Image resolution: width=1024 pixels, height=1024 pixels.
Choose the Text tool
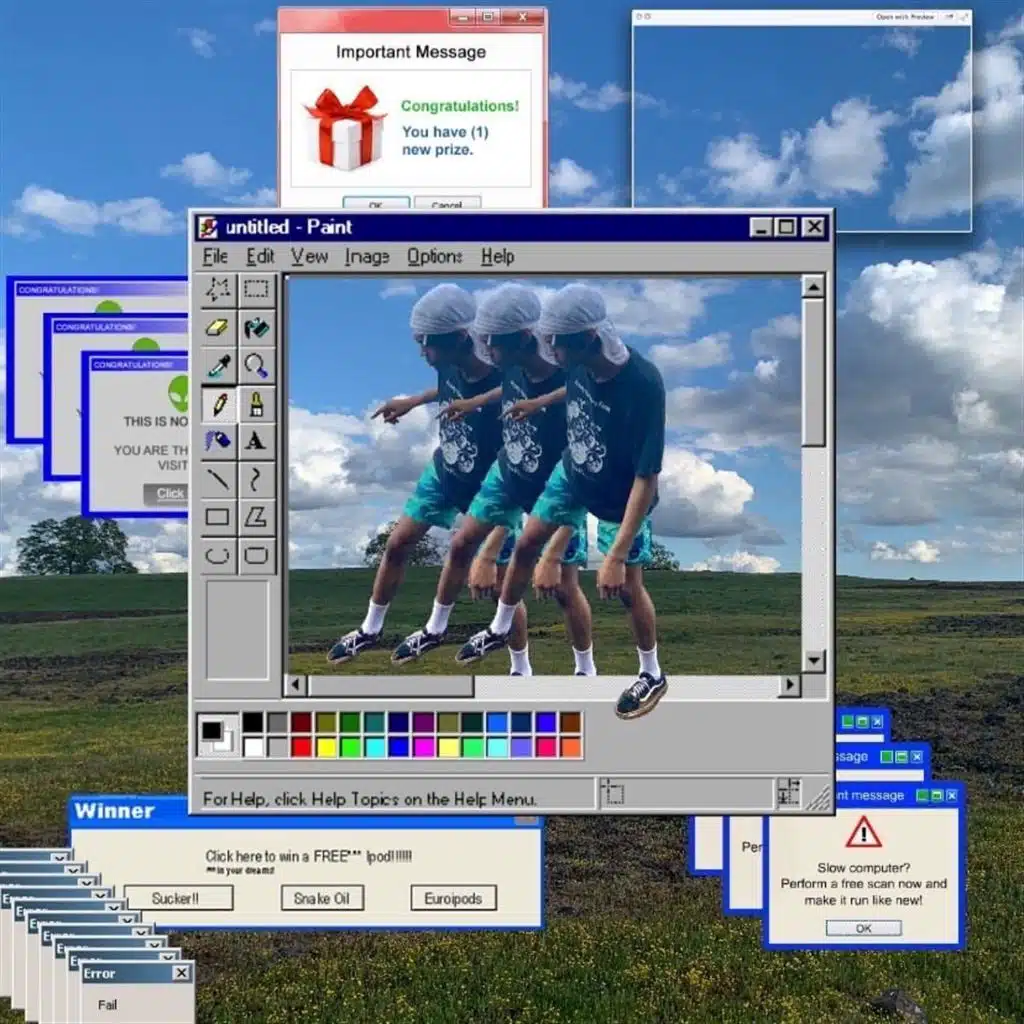(x=257, y=441)
